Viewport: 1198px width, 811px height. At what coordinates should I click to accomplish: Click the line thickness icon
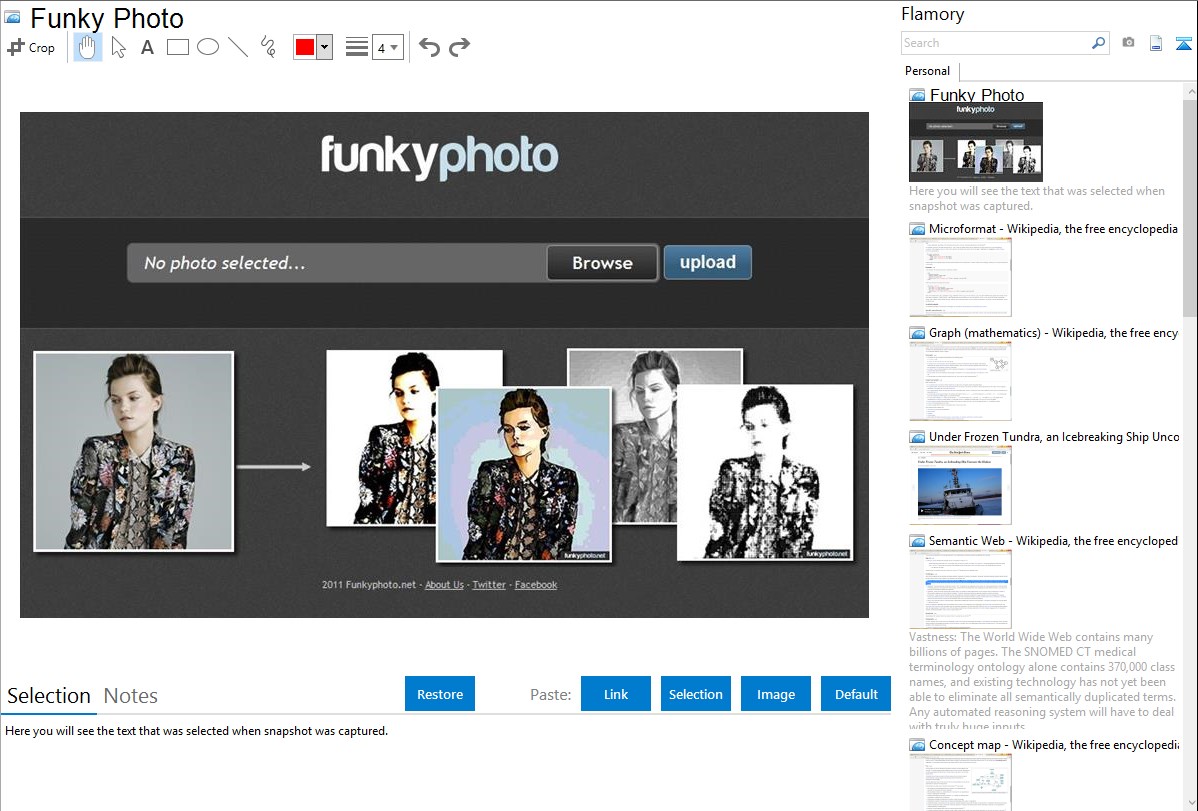click(x=357, y=47)
